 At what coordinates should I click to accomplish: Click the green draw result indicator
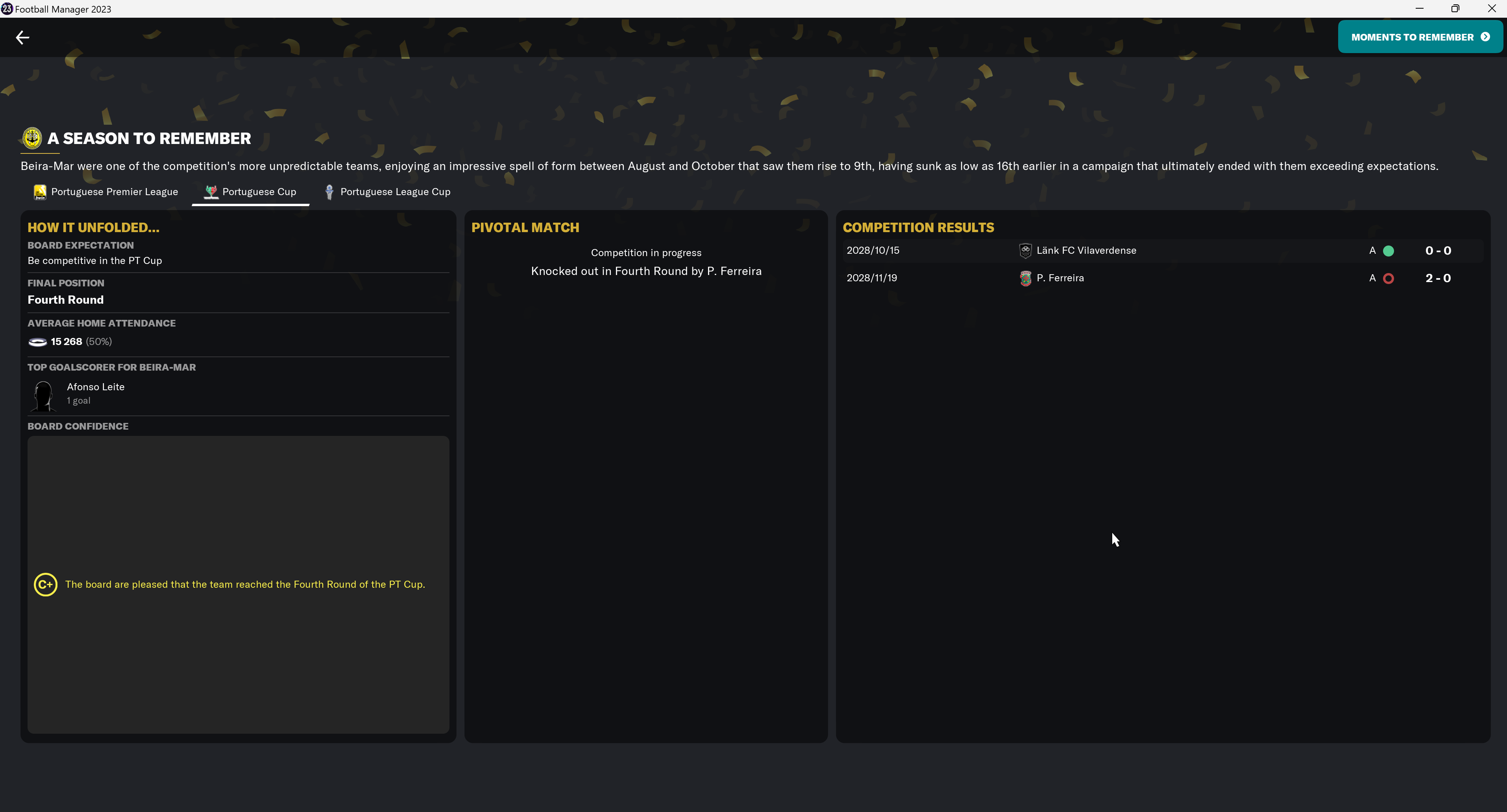click(1388, 251)
